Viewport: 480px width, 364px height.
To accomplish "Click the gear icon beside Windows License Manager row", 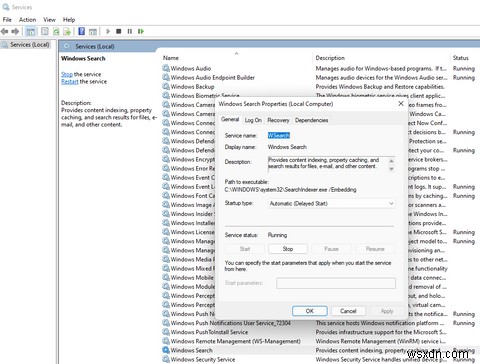I will click(x=166, y=232).
